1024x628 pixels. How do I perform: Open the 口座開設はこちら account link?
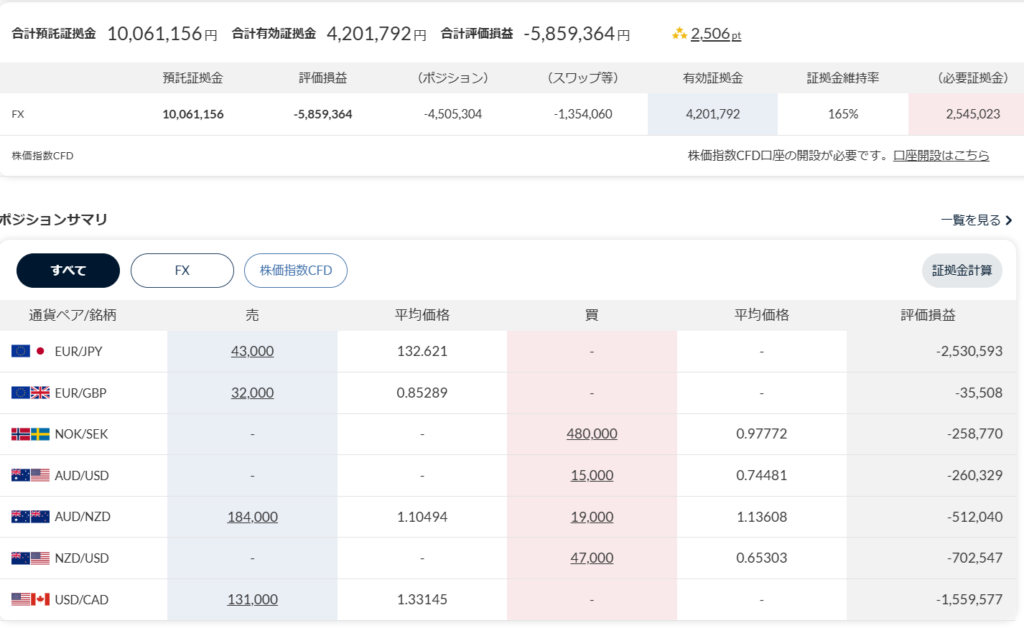point(941,155)
